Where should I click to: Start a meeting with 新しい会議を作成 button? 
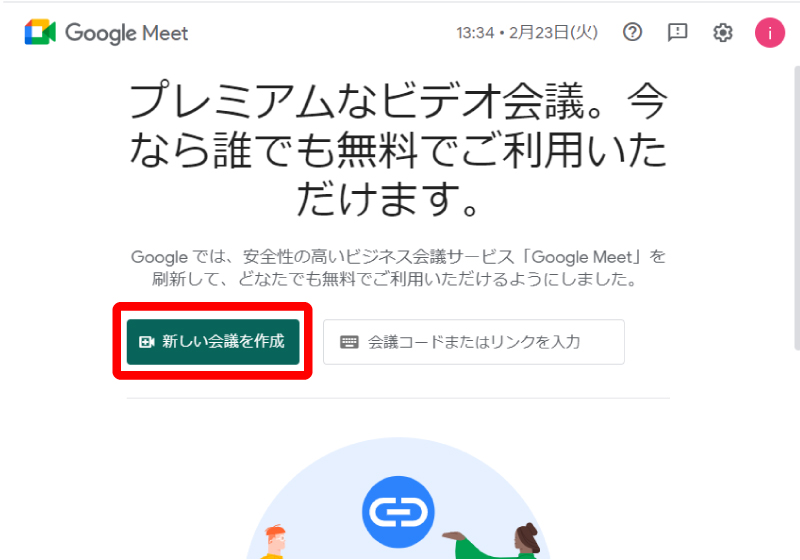(x=213, y=342)
